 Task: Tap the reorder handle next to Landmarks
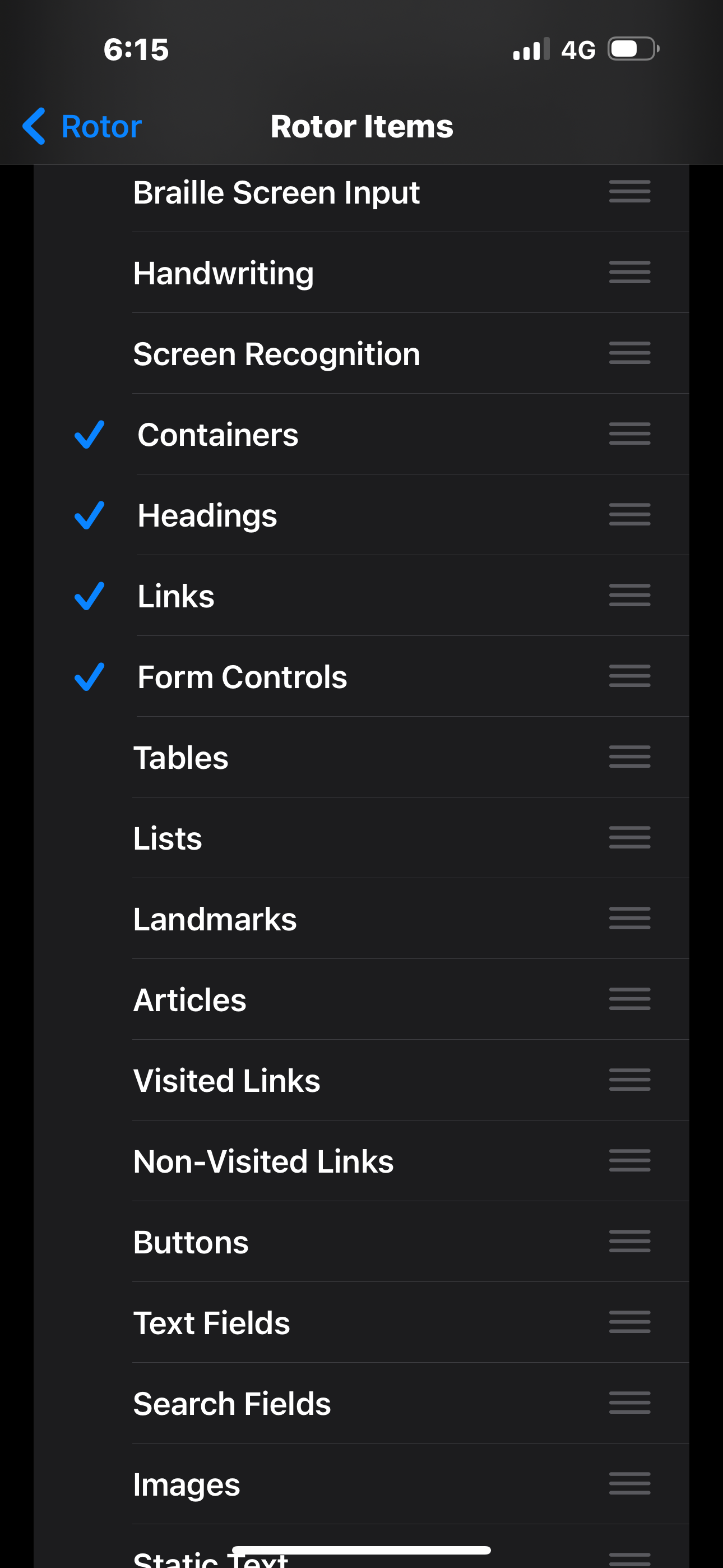629,918
